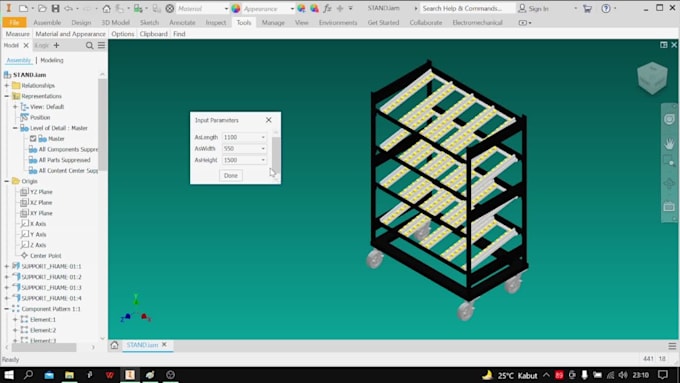
Task: Click the Save icon in quick access toolbar
Action: coord(56,8)
